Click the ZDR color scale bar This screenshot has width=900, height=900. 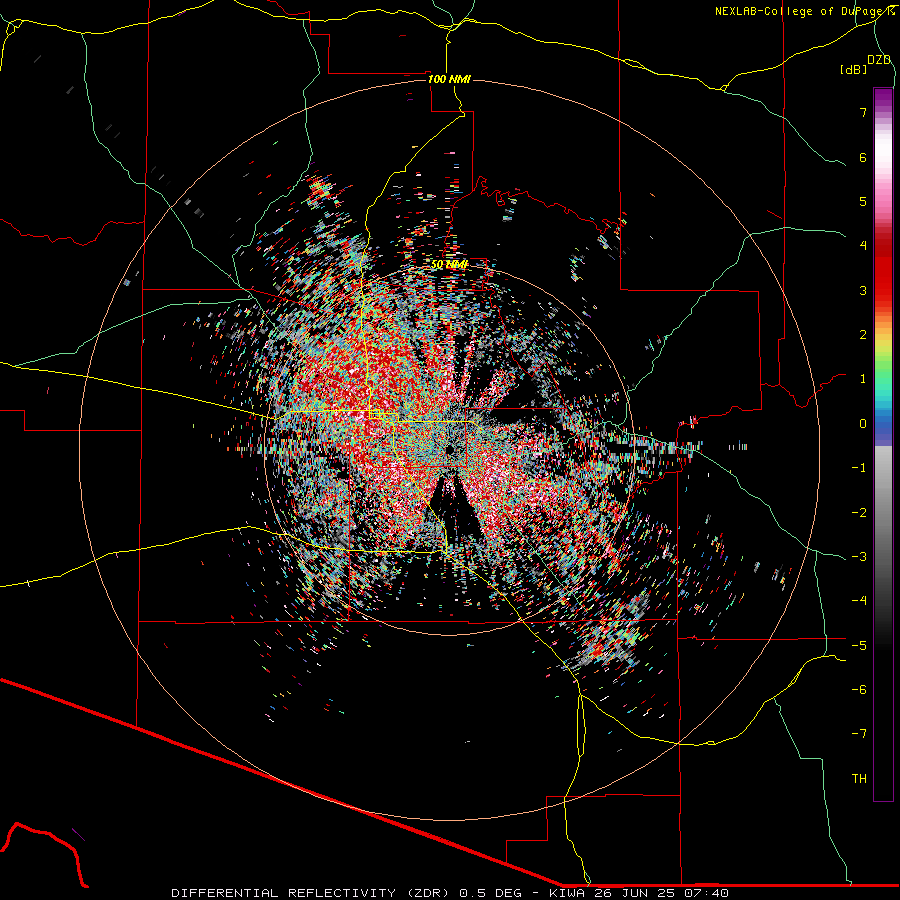point(883,444)
